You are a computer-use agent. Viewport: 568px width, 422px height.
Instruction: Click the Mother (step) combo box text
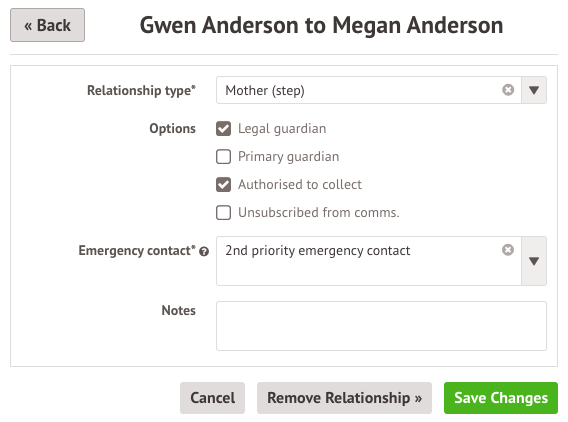(265, 90)
